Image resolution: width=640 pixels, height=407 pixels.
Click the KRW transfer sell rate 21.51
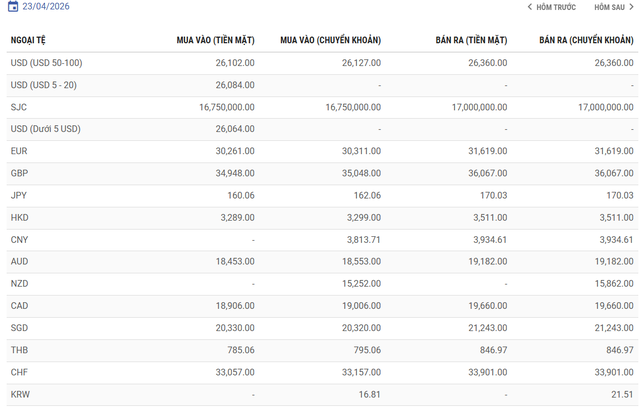point(622,395)
